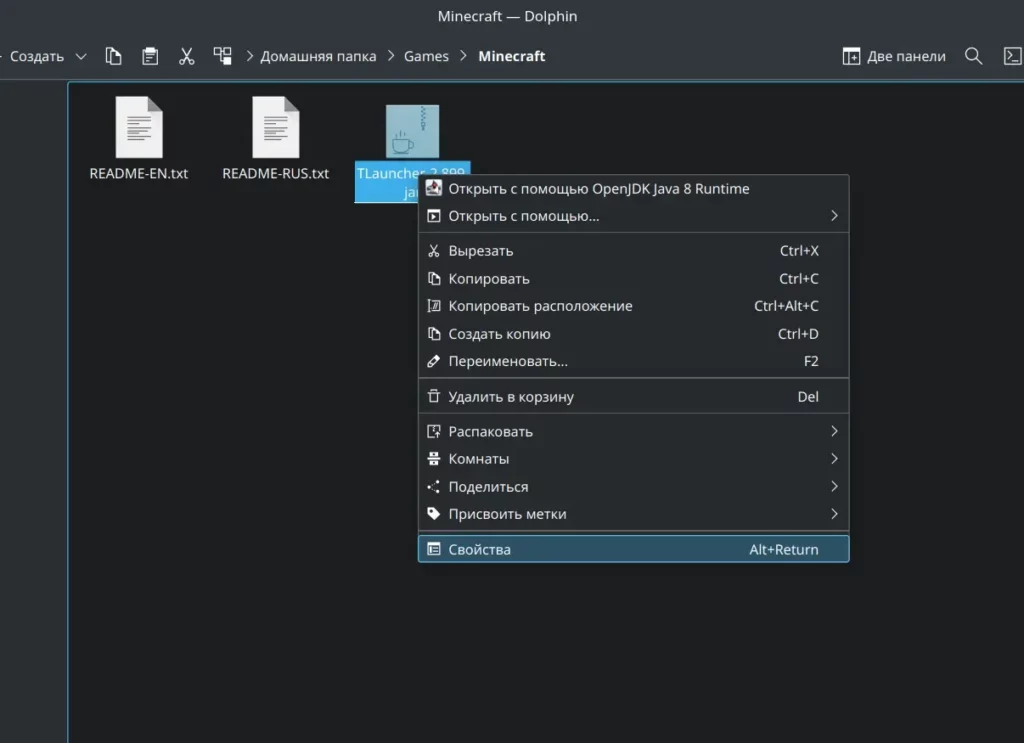This screenshot has height=743, width=1024.
Task: Click the view mode icon before the breadcrumb
Action: (223, 56)
